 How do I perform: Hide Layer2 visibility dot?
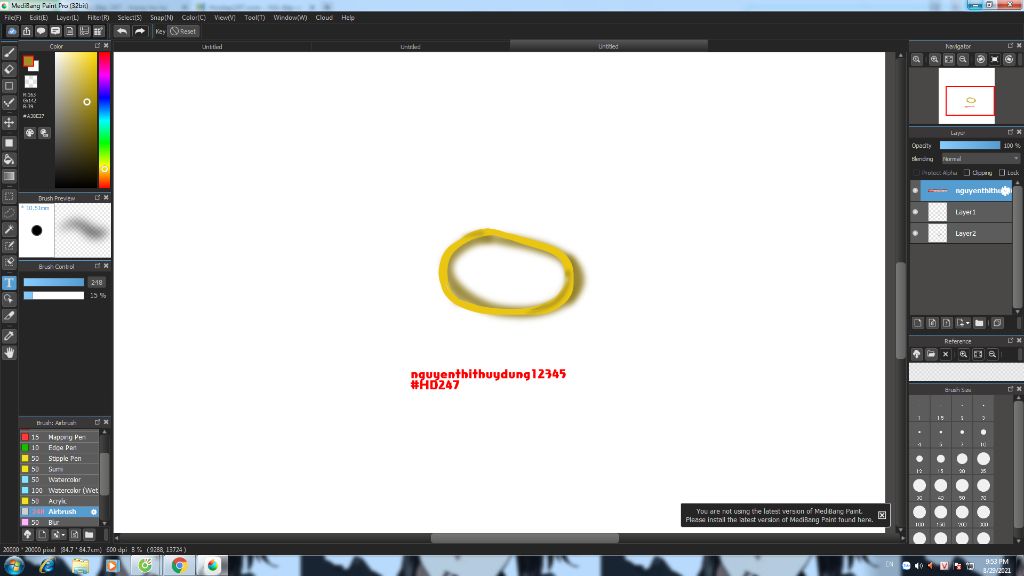[x=915, y=233]
